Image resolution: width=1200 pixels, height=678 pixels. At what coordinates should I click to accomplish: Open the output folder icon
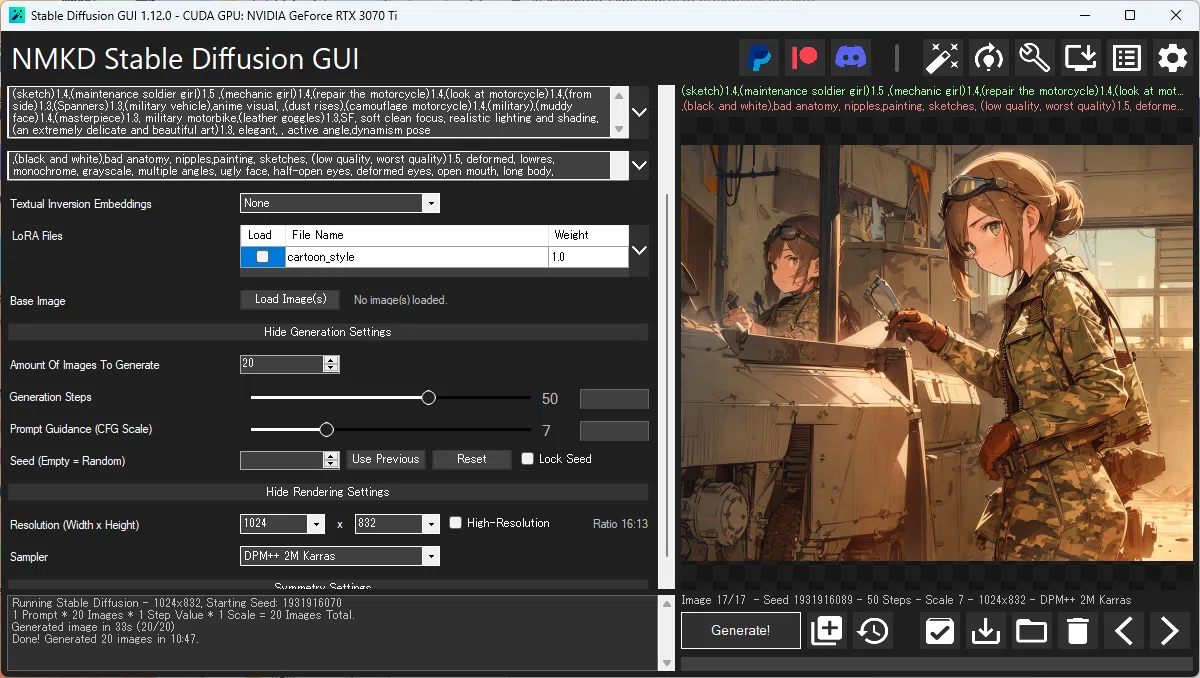pyautogui.click(x=1031, y=631)
